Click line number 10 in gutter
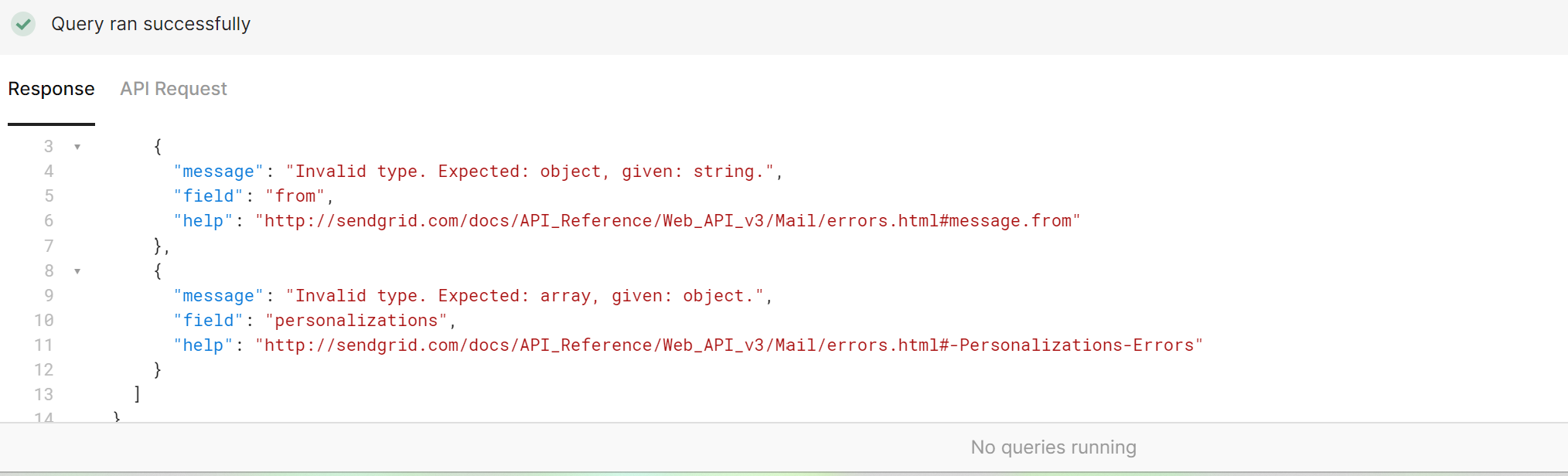Screen dimensions: 1568x476 [43, 321]
